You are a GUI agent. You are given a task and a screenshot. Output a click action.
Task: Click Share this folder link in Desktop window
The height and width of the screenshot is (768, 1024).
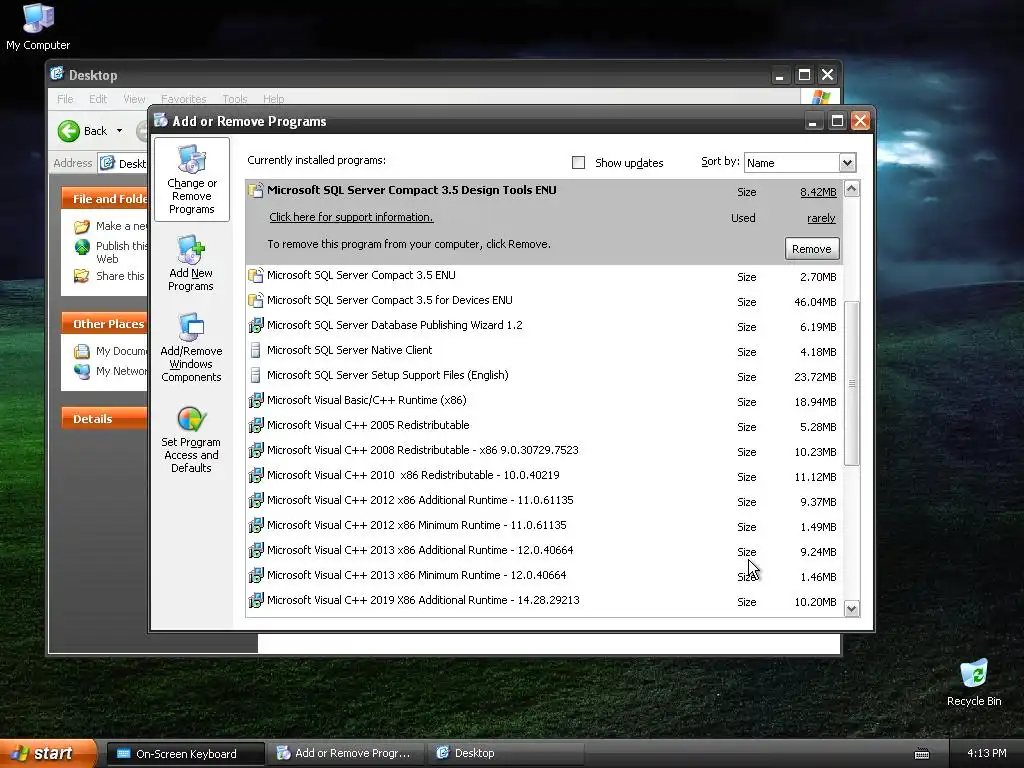point(120,276)
